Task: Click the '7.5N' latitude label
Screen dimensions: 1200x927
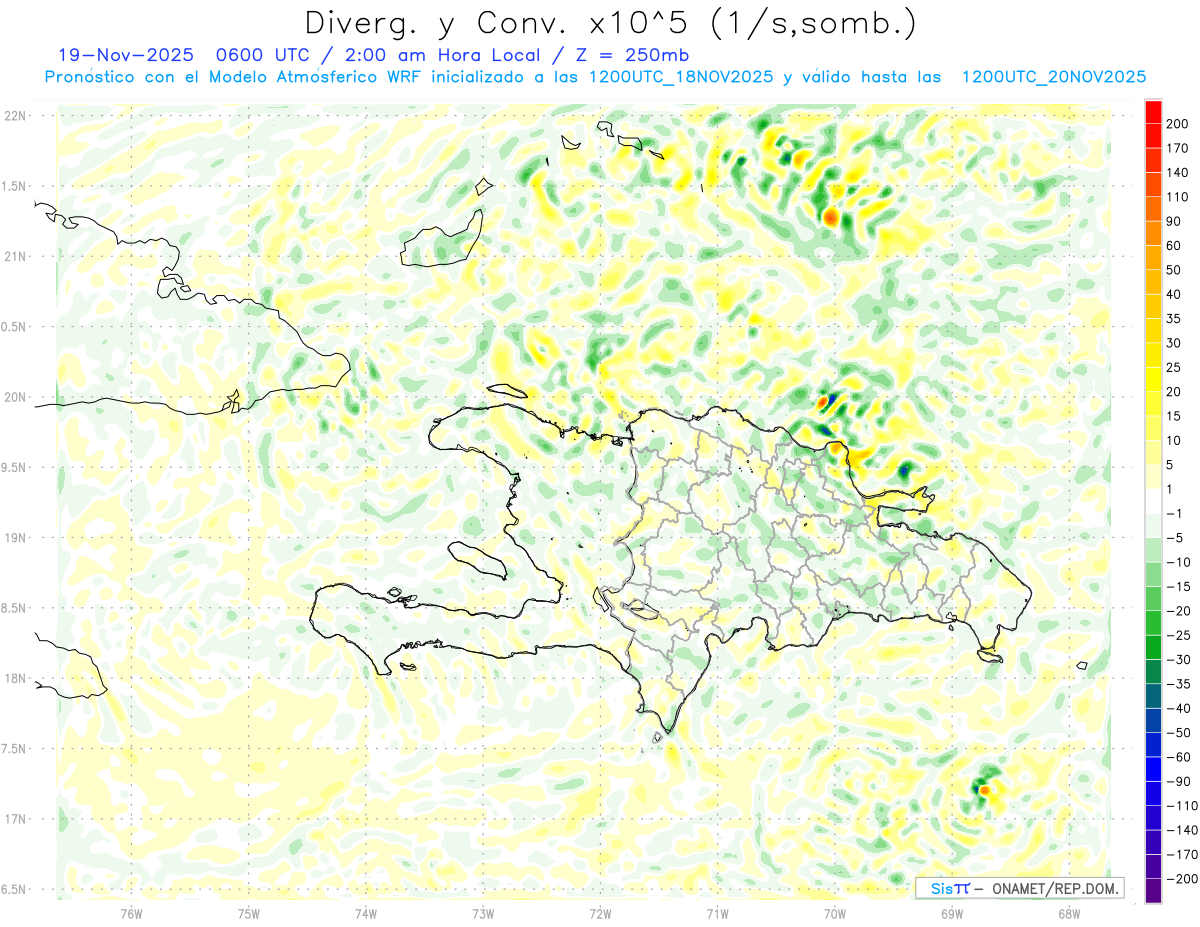Action: pos(13,749)
